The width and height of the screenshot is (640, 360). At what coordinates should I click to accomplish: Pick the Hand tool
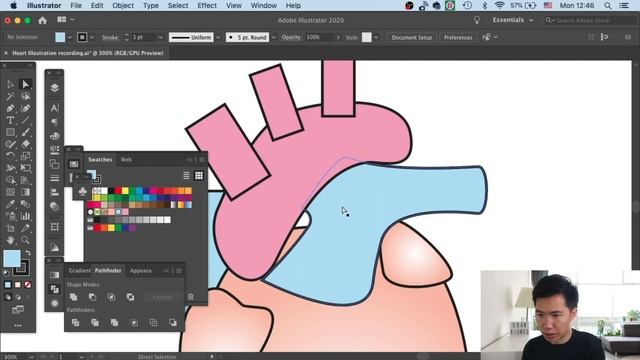[x=11, y=240]
